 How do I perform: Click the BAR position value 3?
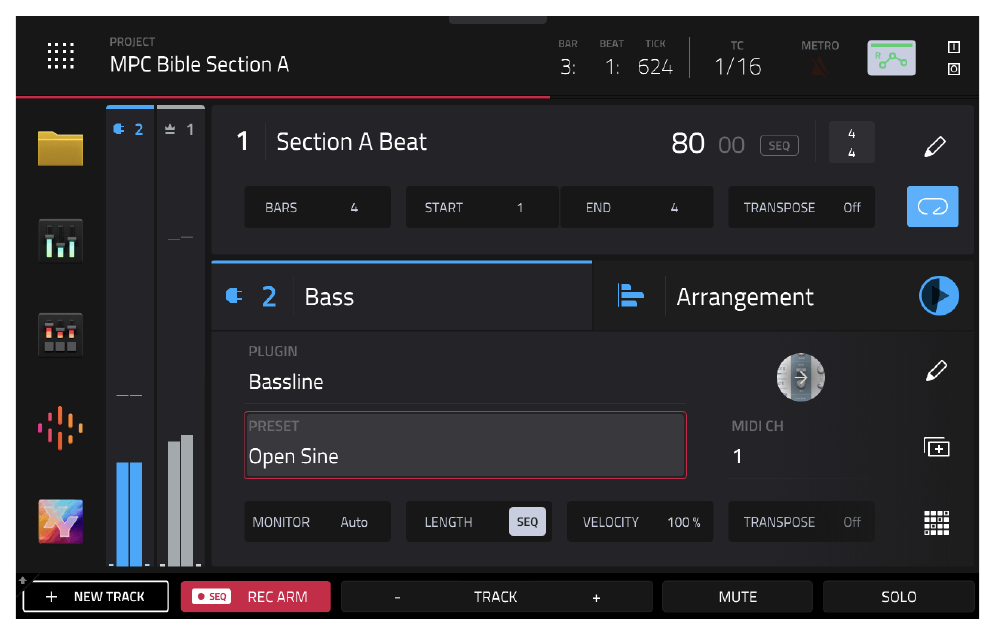567,67
